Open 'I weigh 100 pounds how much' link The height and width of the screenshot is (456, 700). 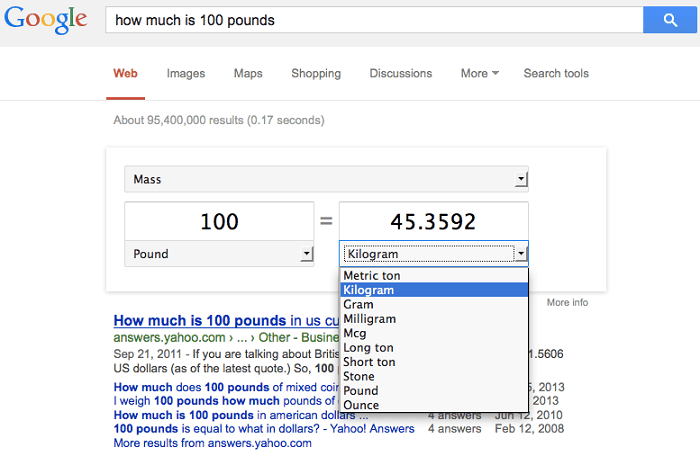226,401
